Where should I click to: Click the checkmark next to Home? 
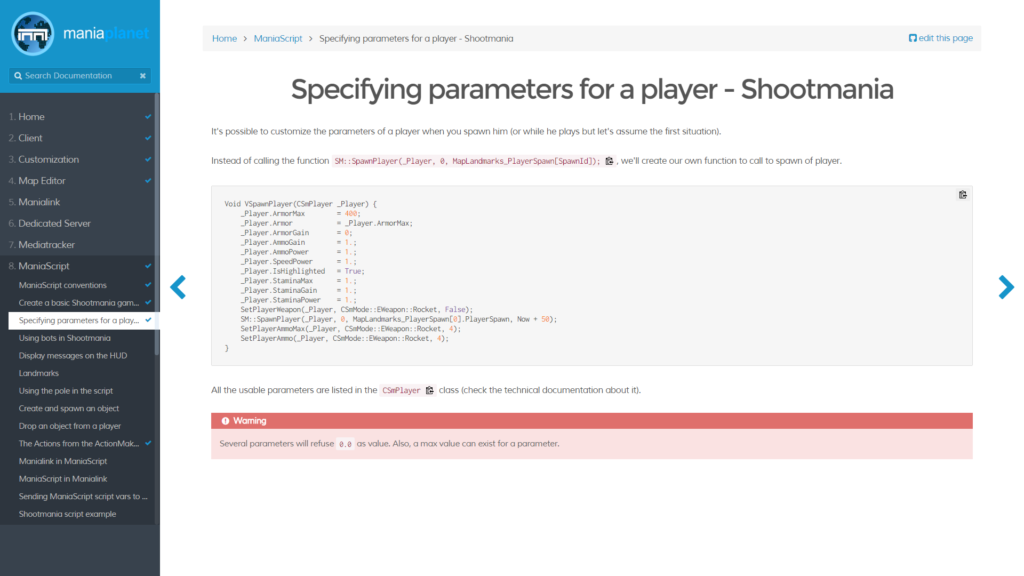[x=147, y=115]
